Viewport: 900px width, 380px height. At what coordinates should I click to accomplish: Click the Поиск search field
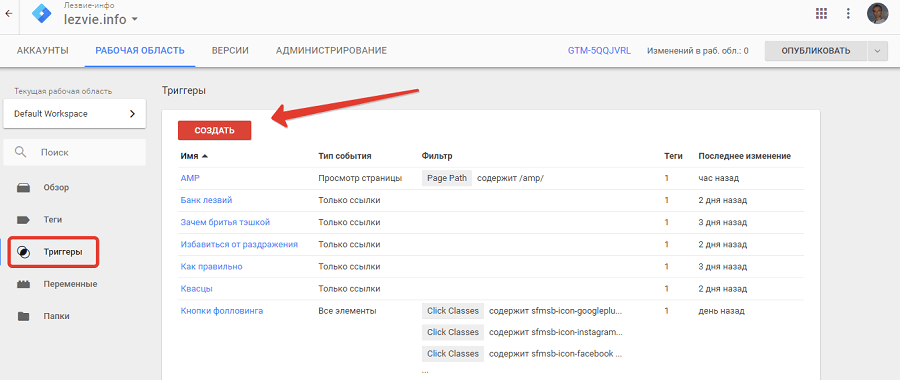click(75, 152)
